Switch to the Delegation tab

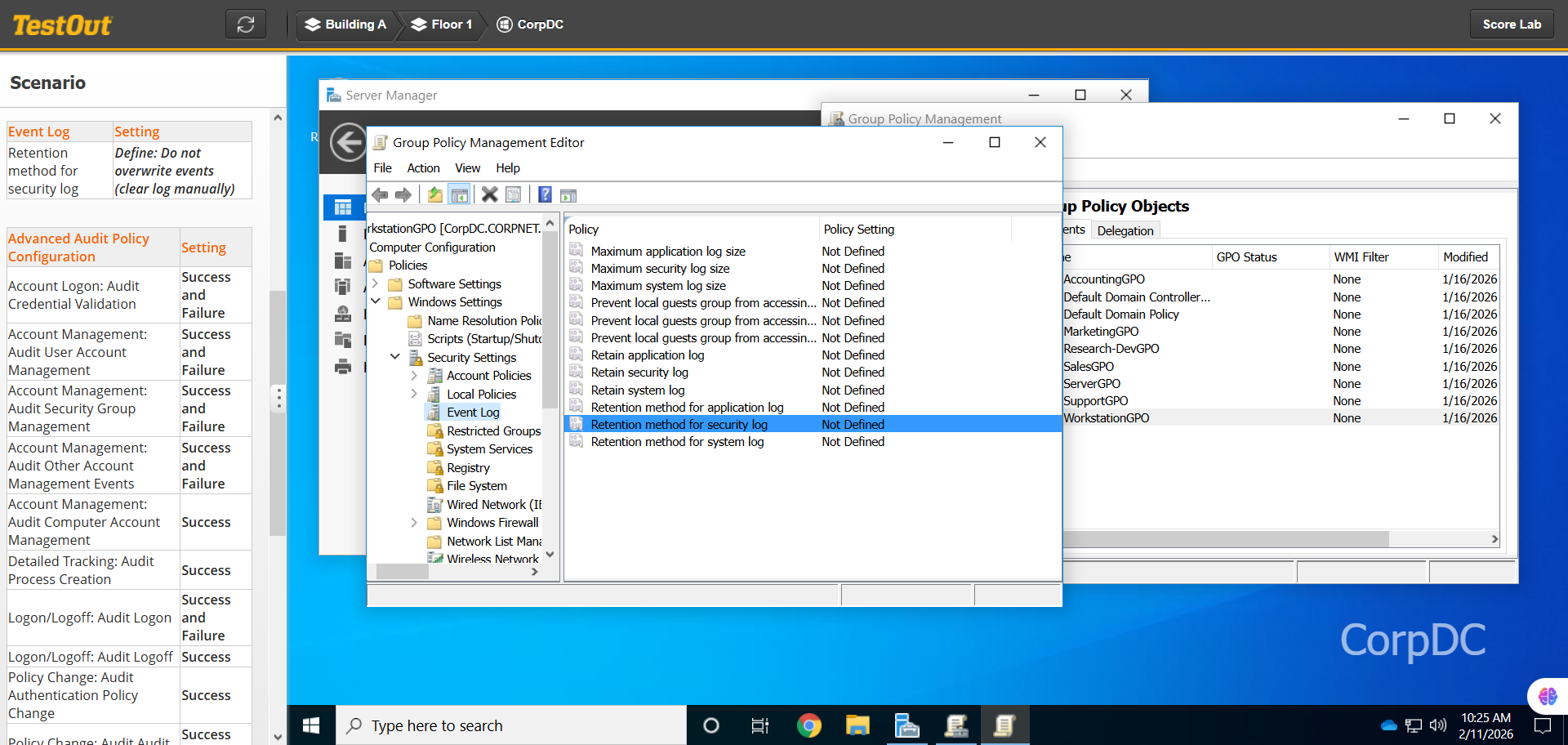tap(1125, 230)
